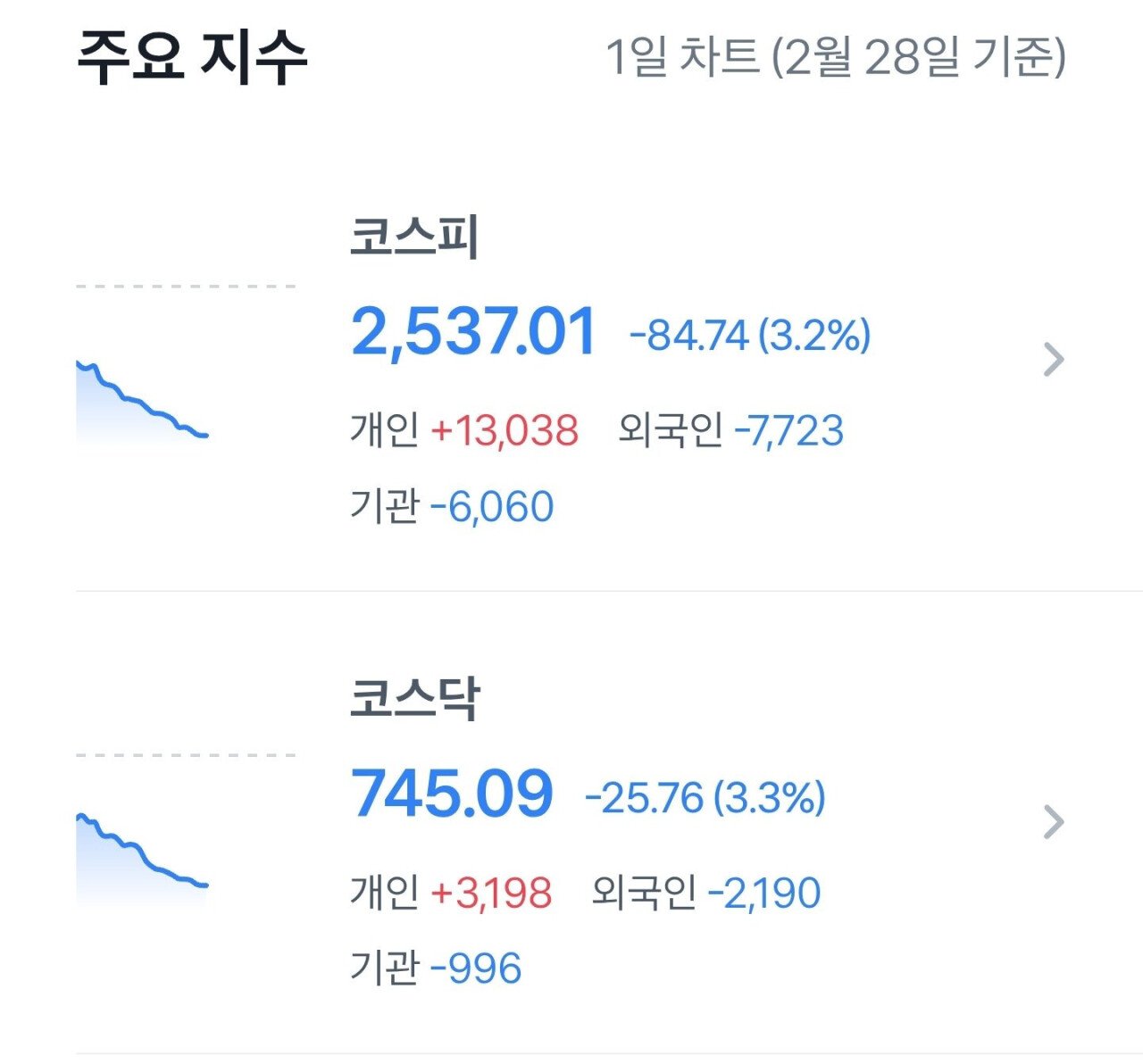Click KOSPI value 2,537.01
Screen dimensions: 1143x1064
click(x=473, y=332)
